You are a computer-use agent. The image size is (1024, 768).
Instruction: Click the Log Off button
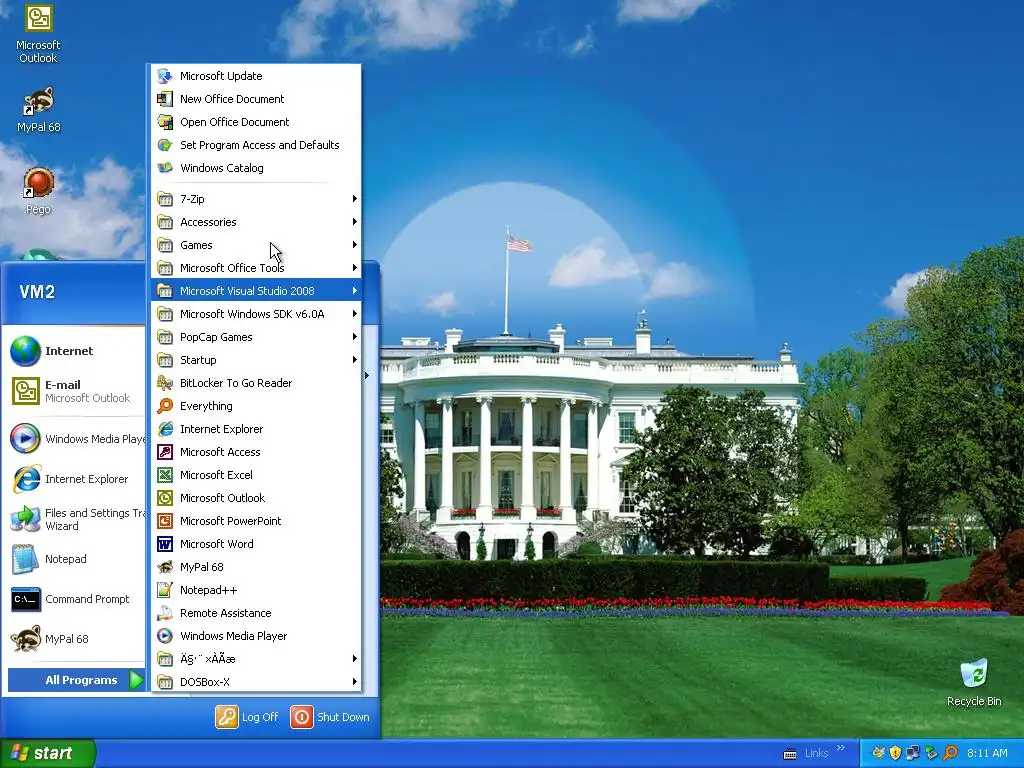pos(247,717)
